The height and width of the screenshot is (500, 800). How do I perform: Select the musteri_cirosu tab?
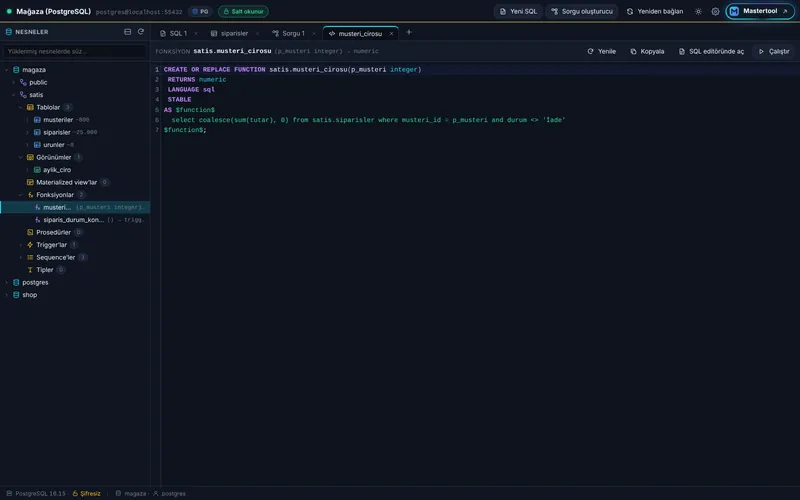coord(360,34)
